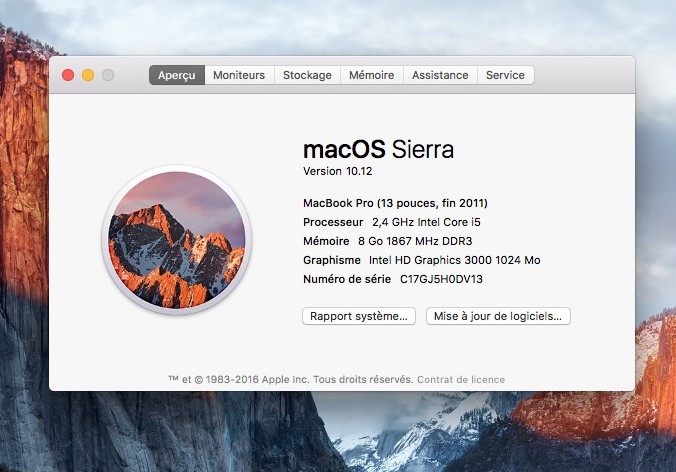The width and height of the screenshot is (676, 472).
Task: Click the 8 Go 1867 MHz DDR3 value
Action: pyautogui.click(x=415, y=241)
